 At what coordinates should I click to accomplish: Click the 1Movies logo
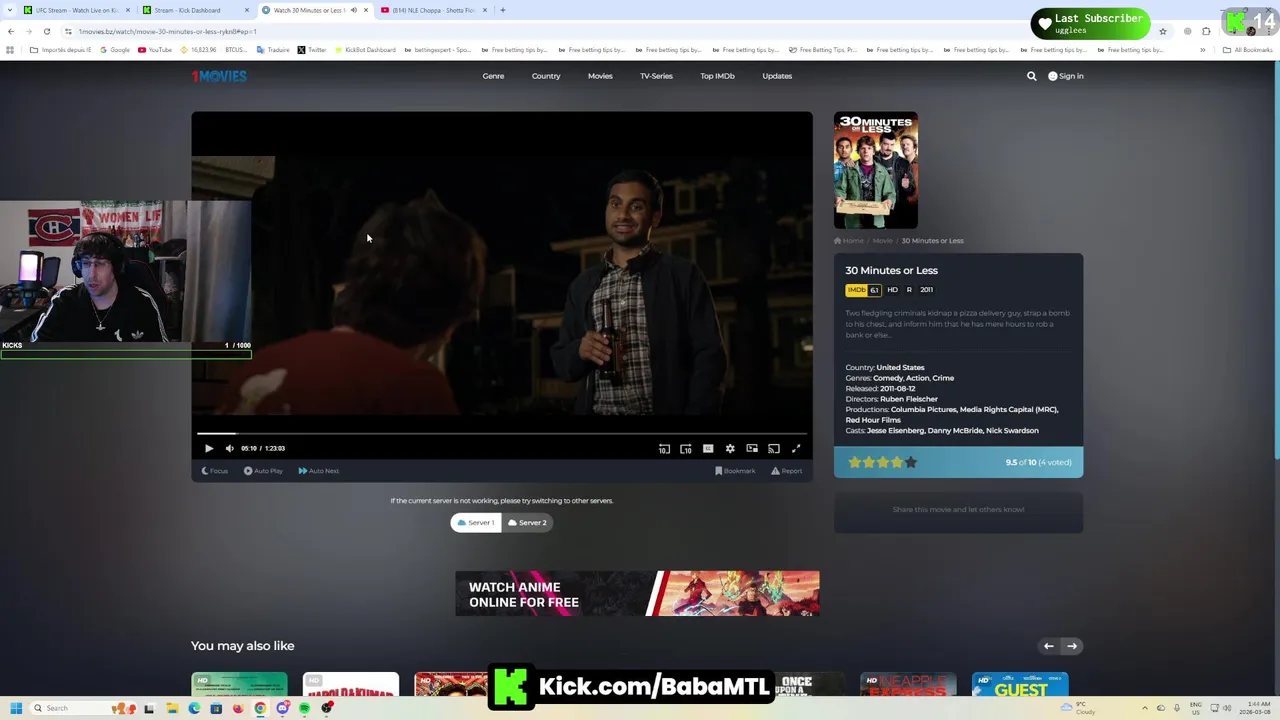(219, 76)
